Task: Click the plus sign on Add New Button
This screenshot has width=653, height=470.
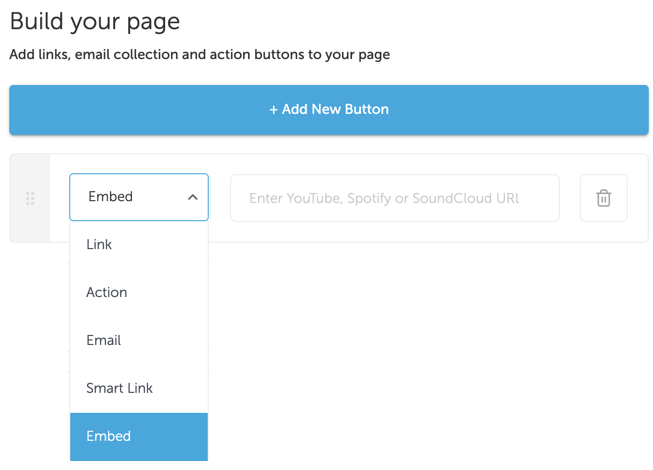Action: 273,109
